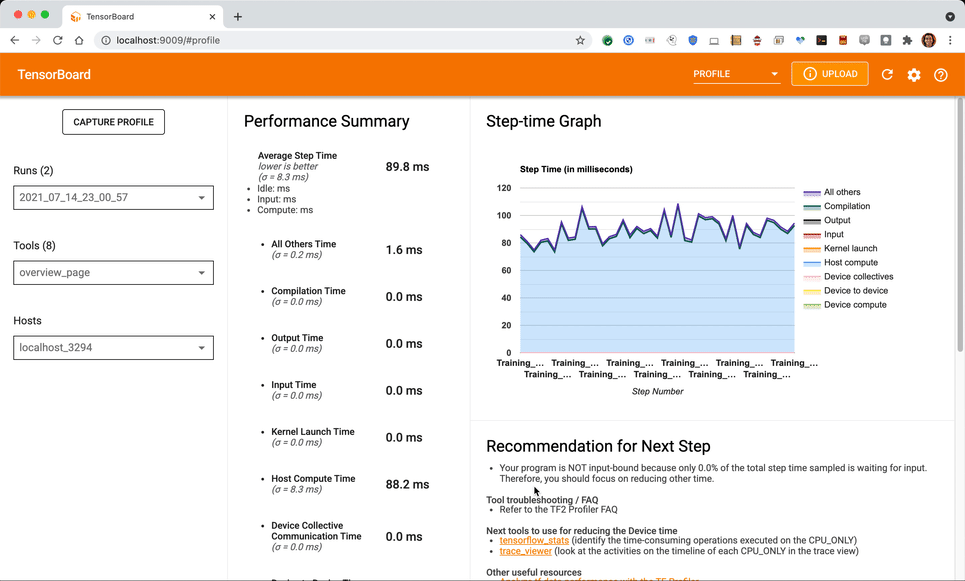Go to the browser home page

79,41
